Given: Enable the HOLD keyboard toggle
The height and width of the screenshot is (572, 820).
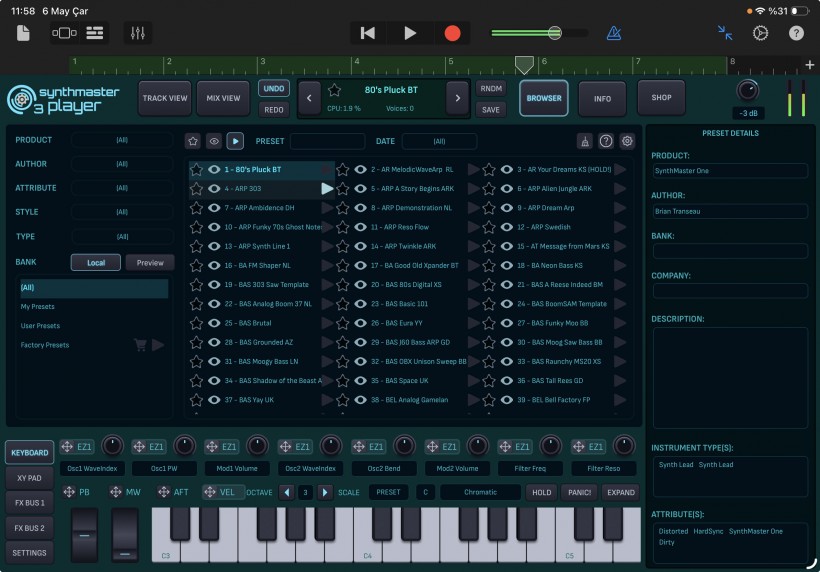Looking at the screenshot, I should click(541, 492).
